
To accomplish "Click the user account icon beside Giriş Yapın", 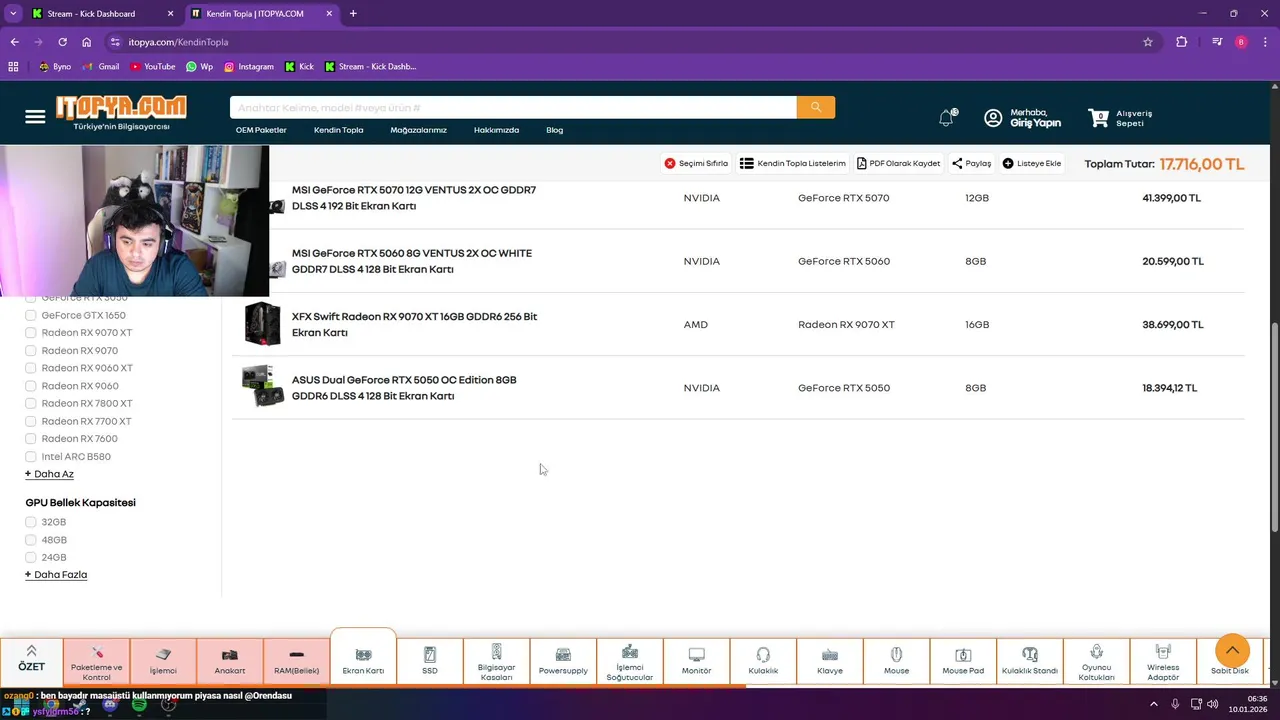I will click(x=993, y=118).
